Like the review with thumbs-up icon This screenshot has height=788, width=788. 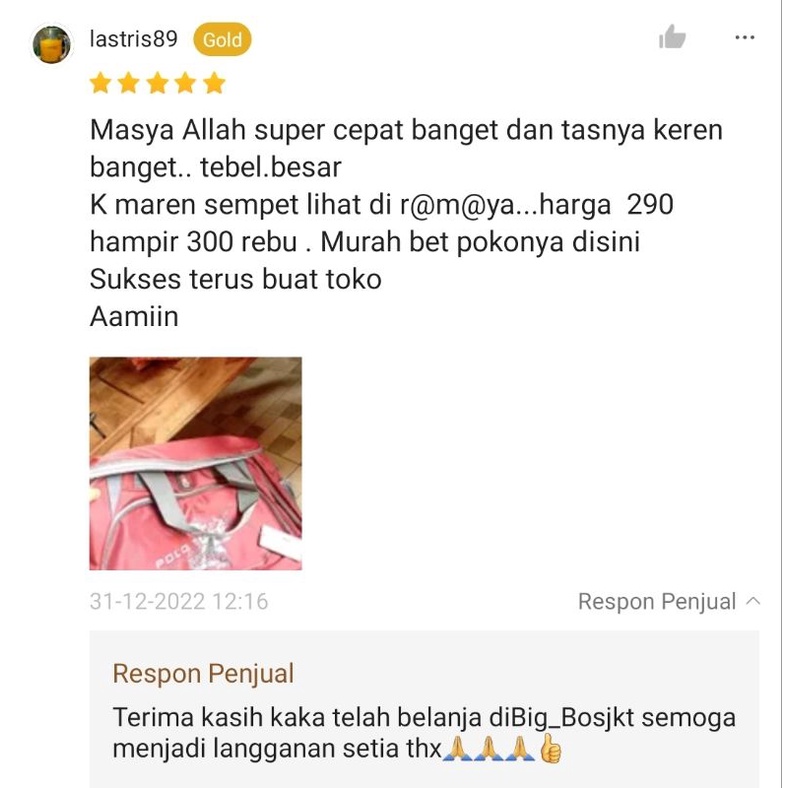[672, 37]
